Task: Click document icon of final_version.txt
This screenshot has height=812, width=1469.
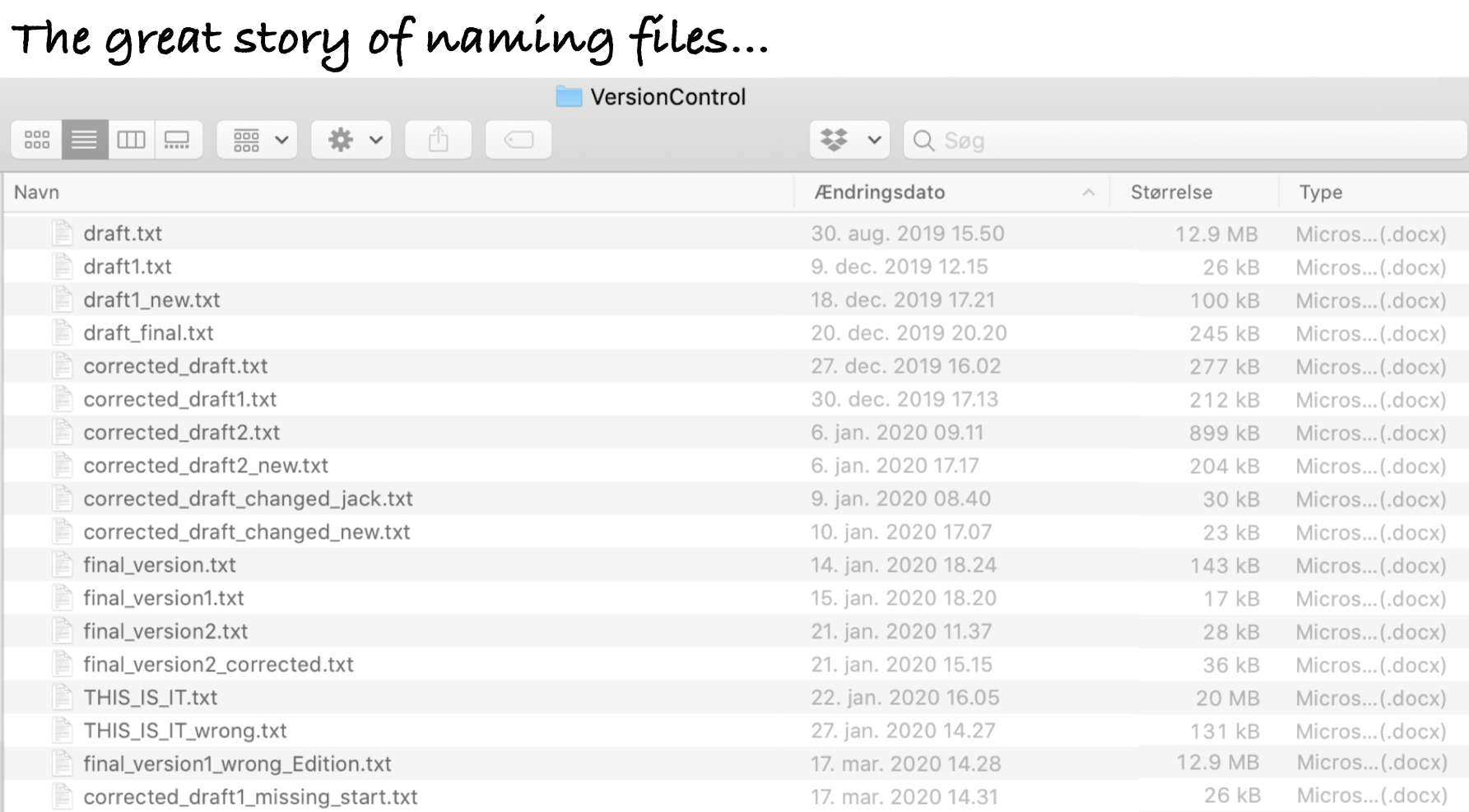Action: [63, 564]
